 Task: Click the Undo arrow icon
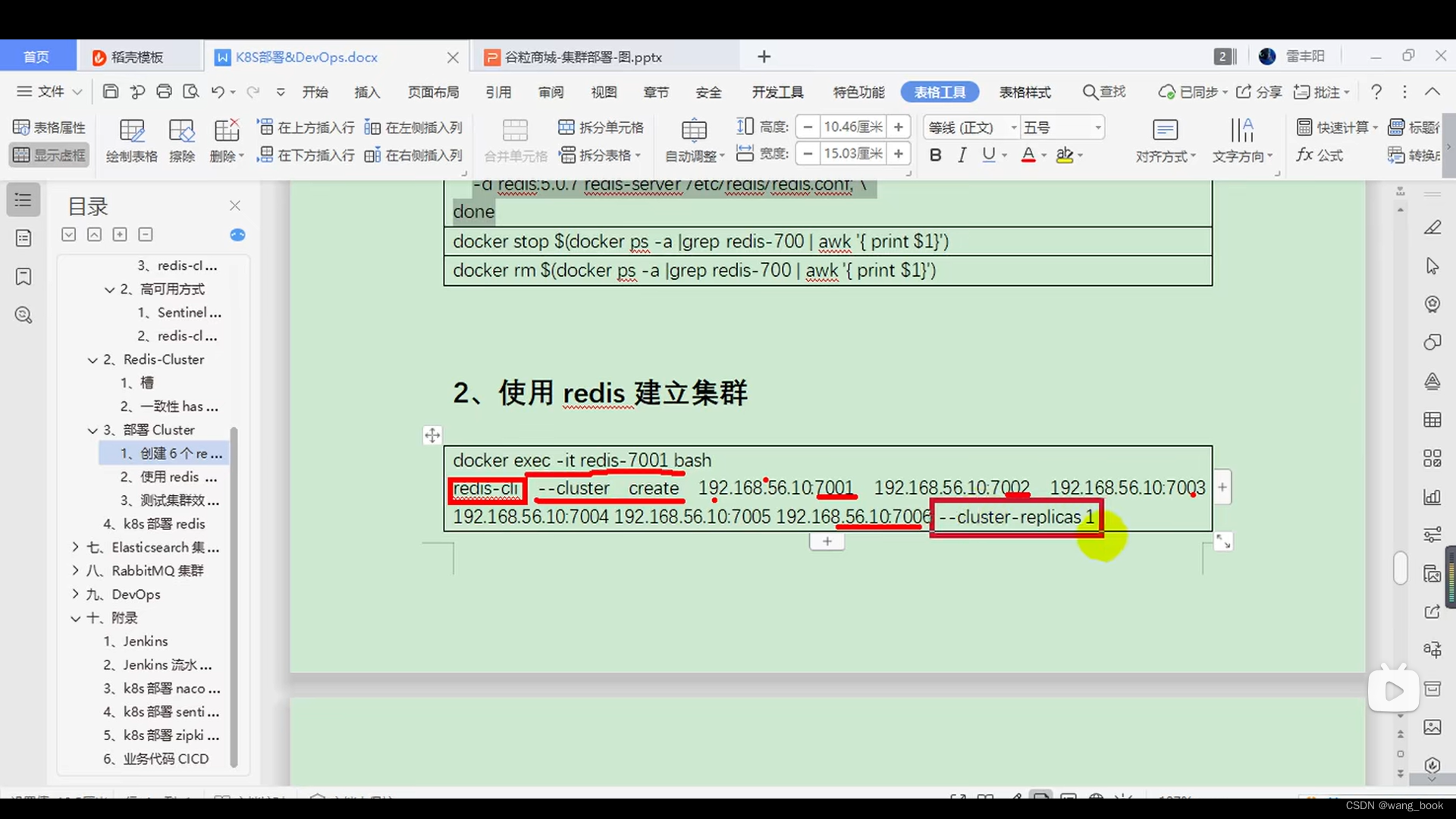(218, 92)
